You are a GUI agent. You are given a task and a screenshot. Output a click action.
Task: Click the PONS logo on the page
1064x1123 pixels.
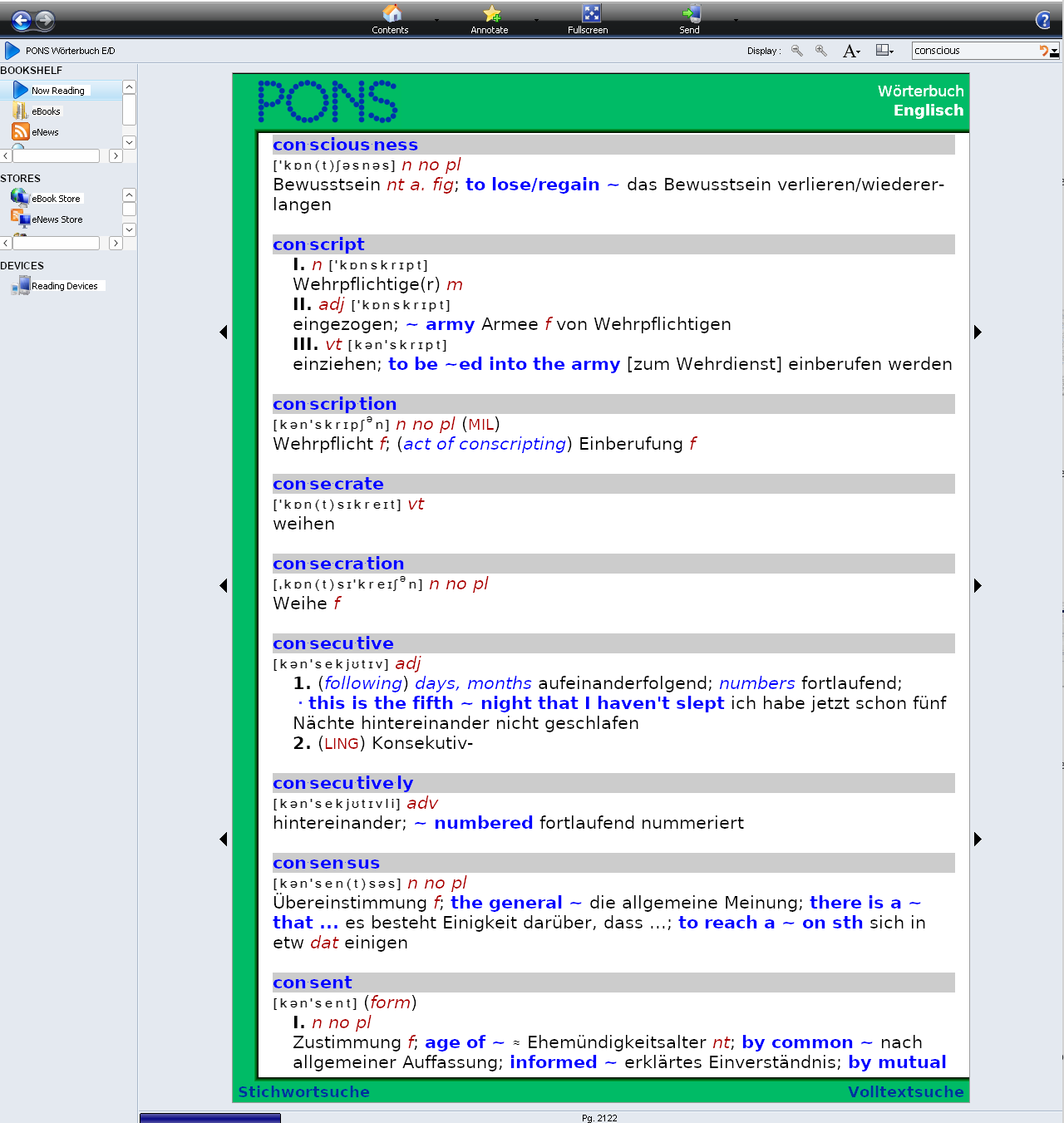(328, 101)
